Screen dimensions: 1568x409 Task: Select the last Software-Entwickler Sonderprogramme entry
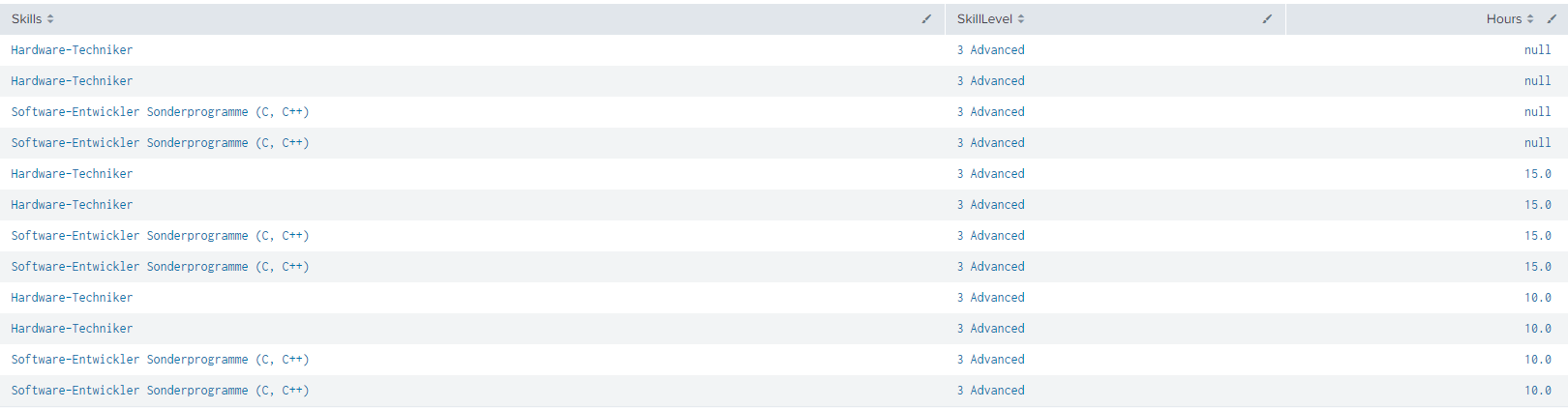coord(160,391)
